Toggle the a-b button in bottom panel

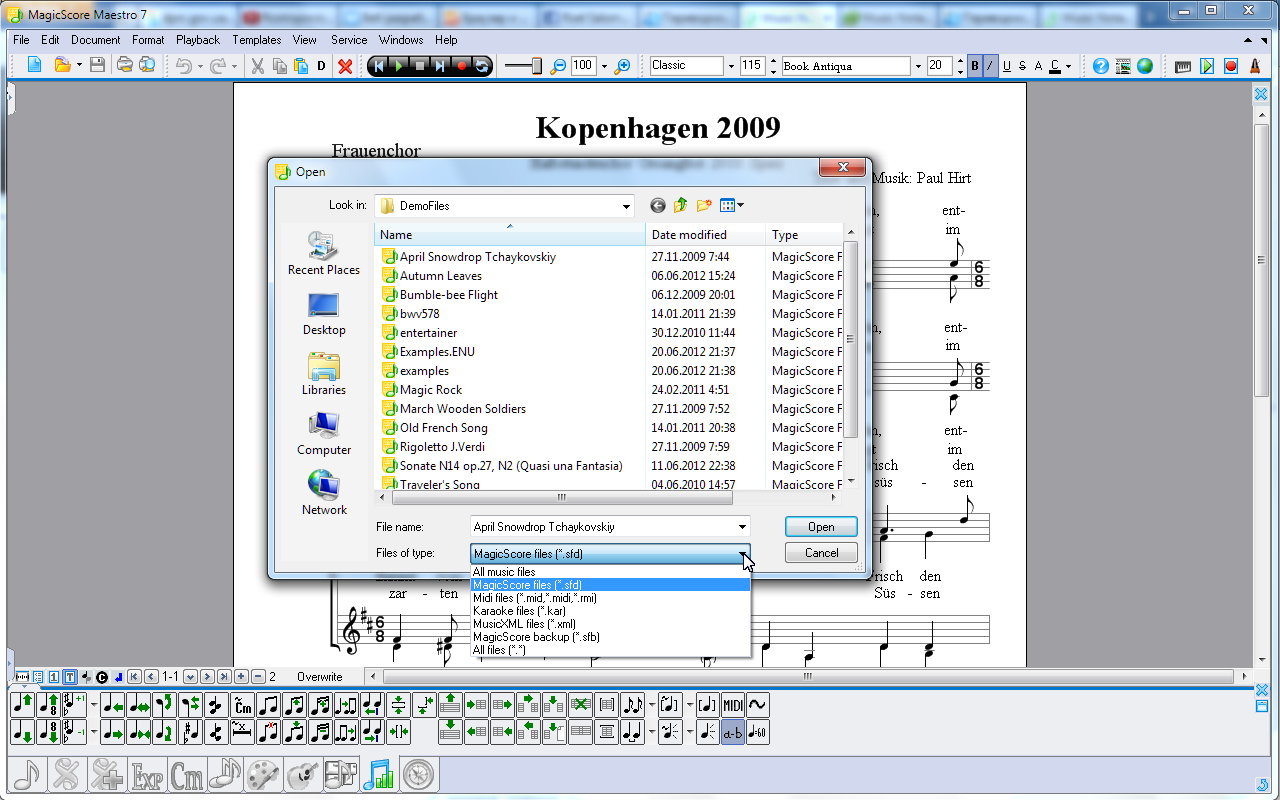coord(732,733)
